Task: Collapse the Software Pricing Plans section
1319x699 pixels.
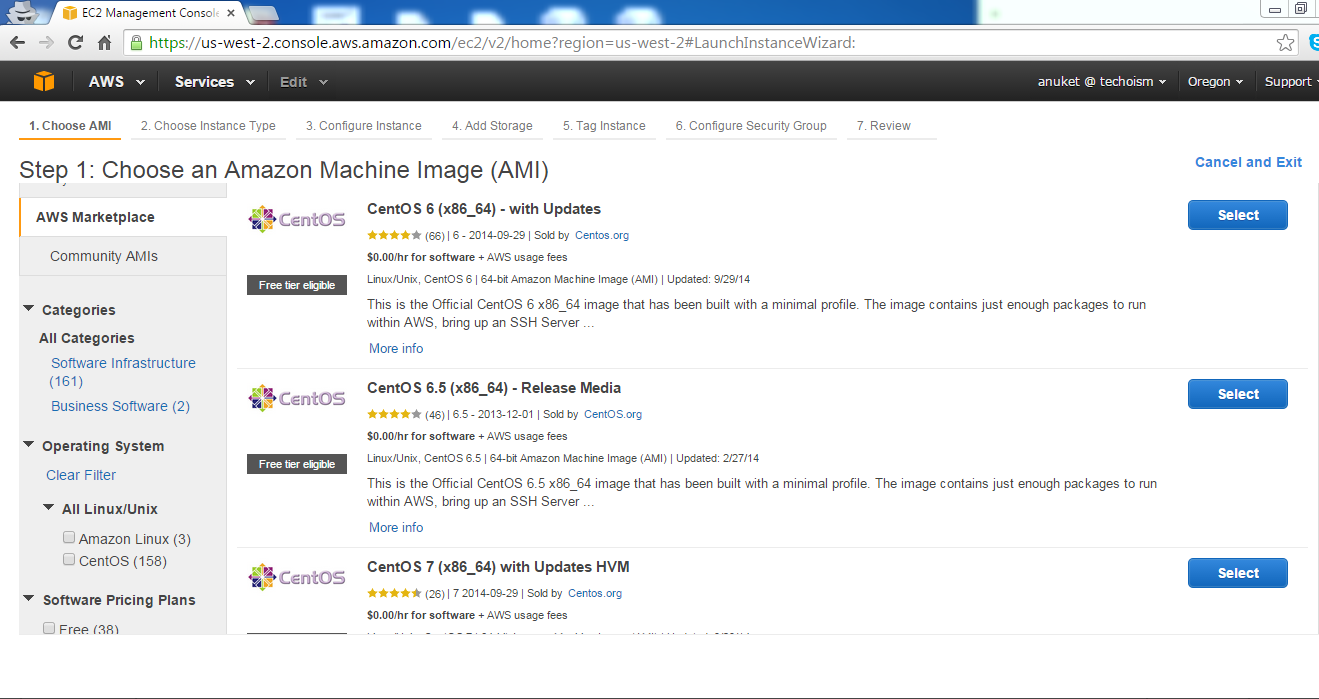Action: pos(29,599)
